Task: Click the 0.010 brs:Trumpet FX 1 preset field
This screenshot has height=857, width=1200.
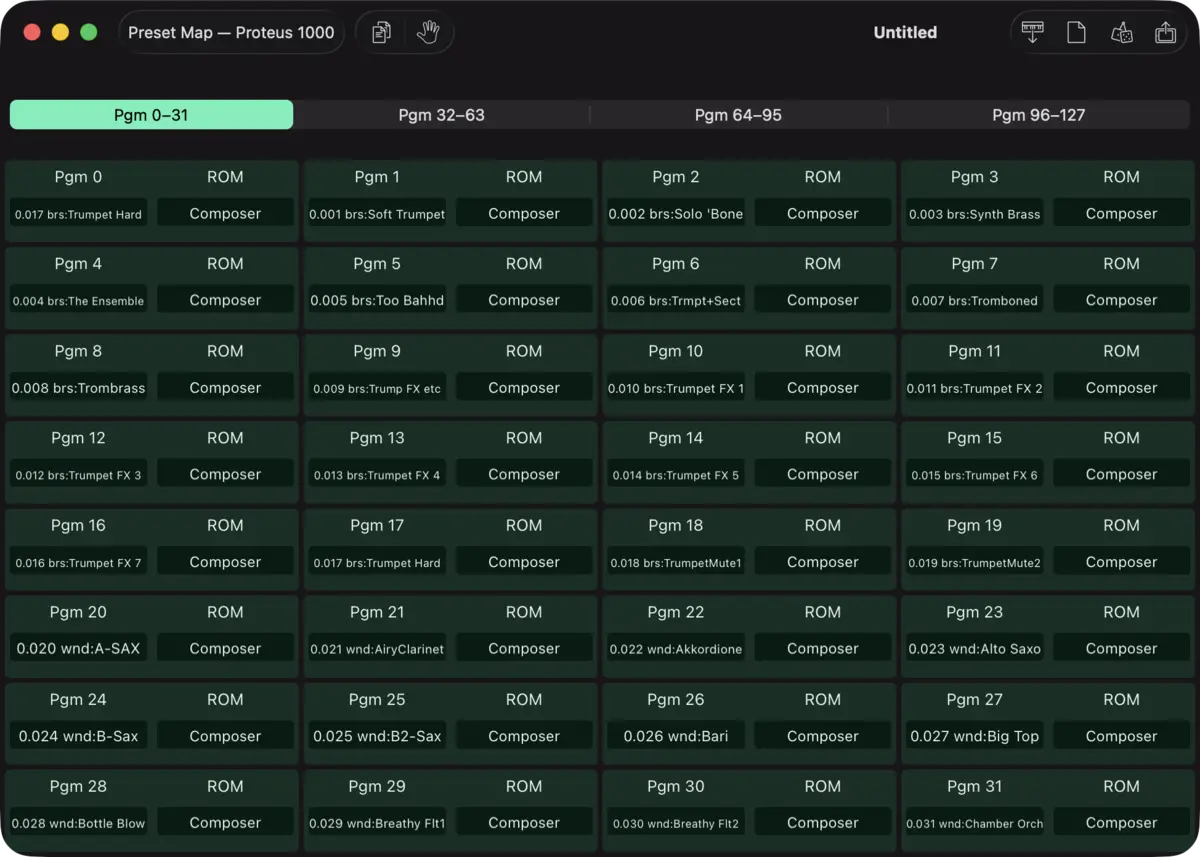Action: pos(676,388)
